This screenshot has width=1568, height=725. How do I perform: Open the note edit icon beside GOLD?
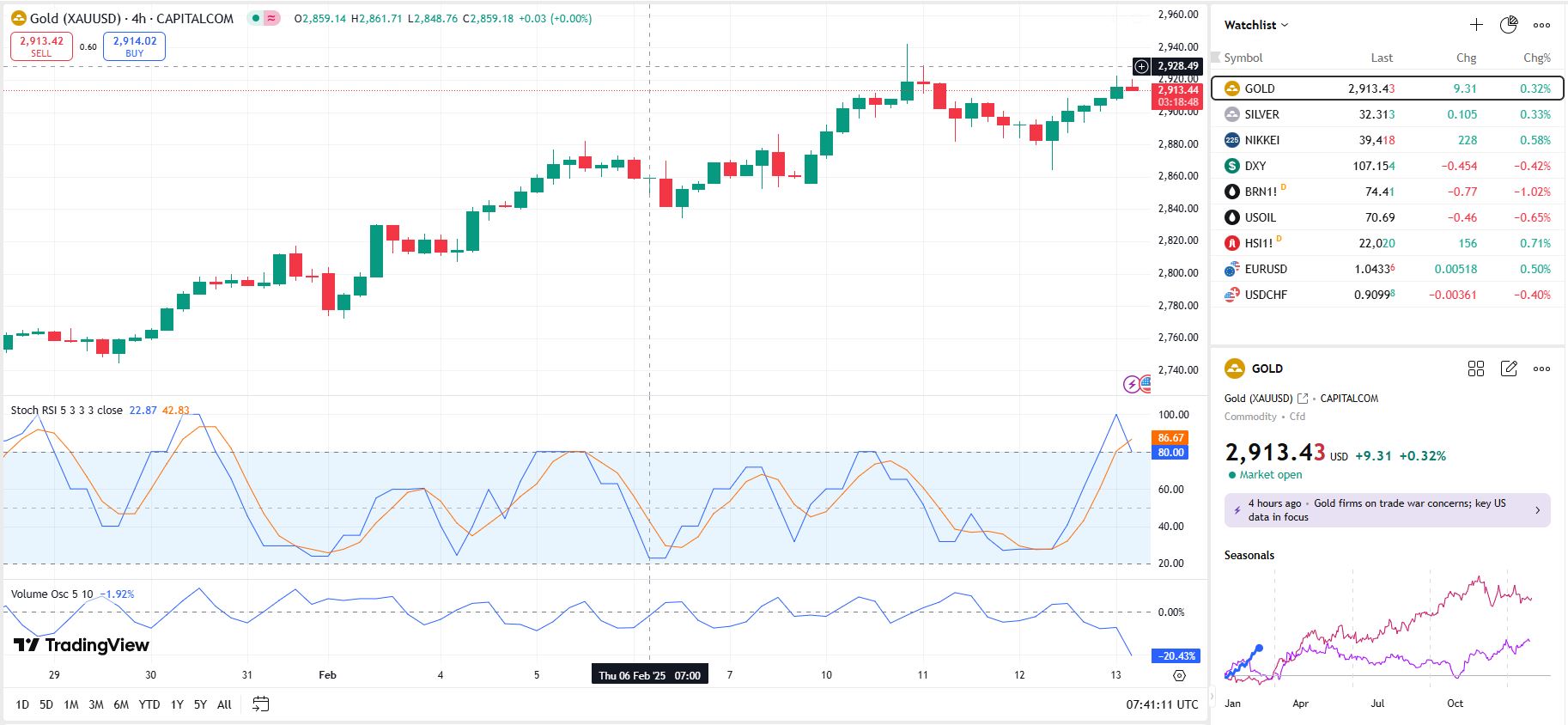click(x=1509, y=369)
